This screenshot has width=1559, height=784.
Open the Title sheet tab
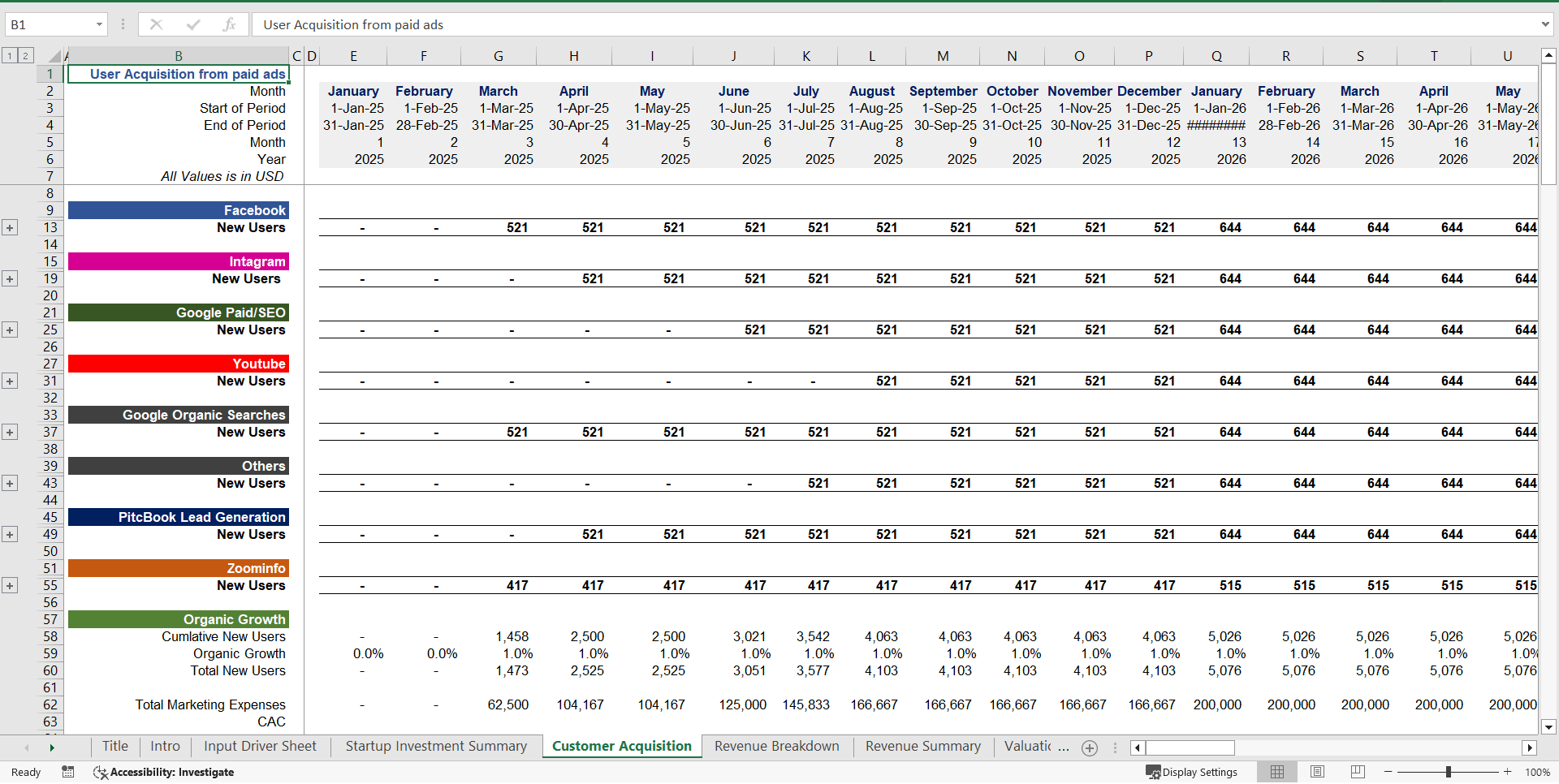click(x=114, y=746)
